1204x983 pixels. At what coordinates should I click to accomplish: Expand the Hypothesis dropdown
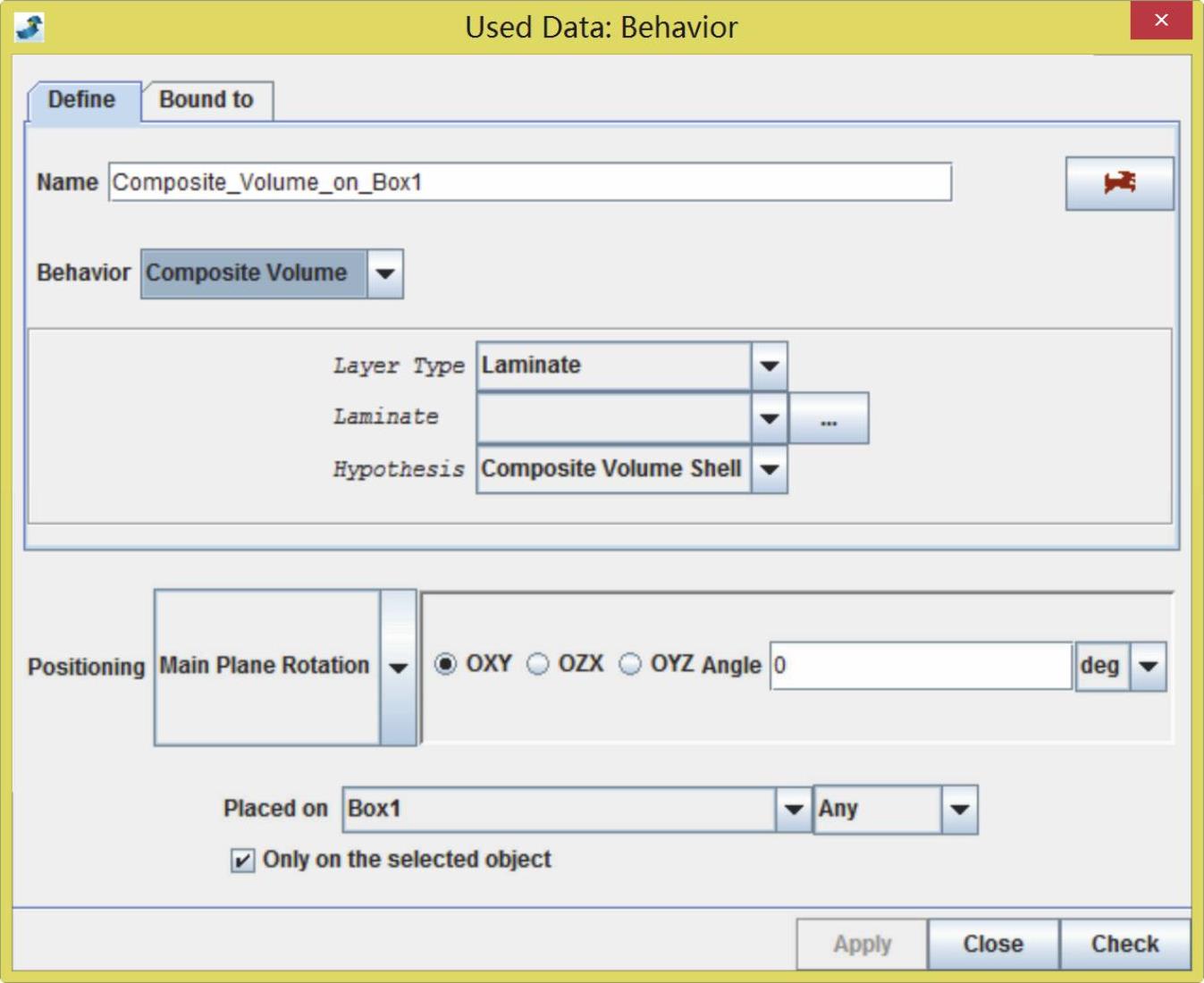[x=769, y=469]
